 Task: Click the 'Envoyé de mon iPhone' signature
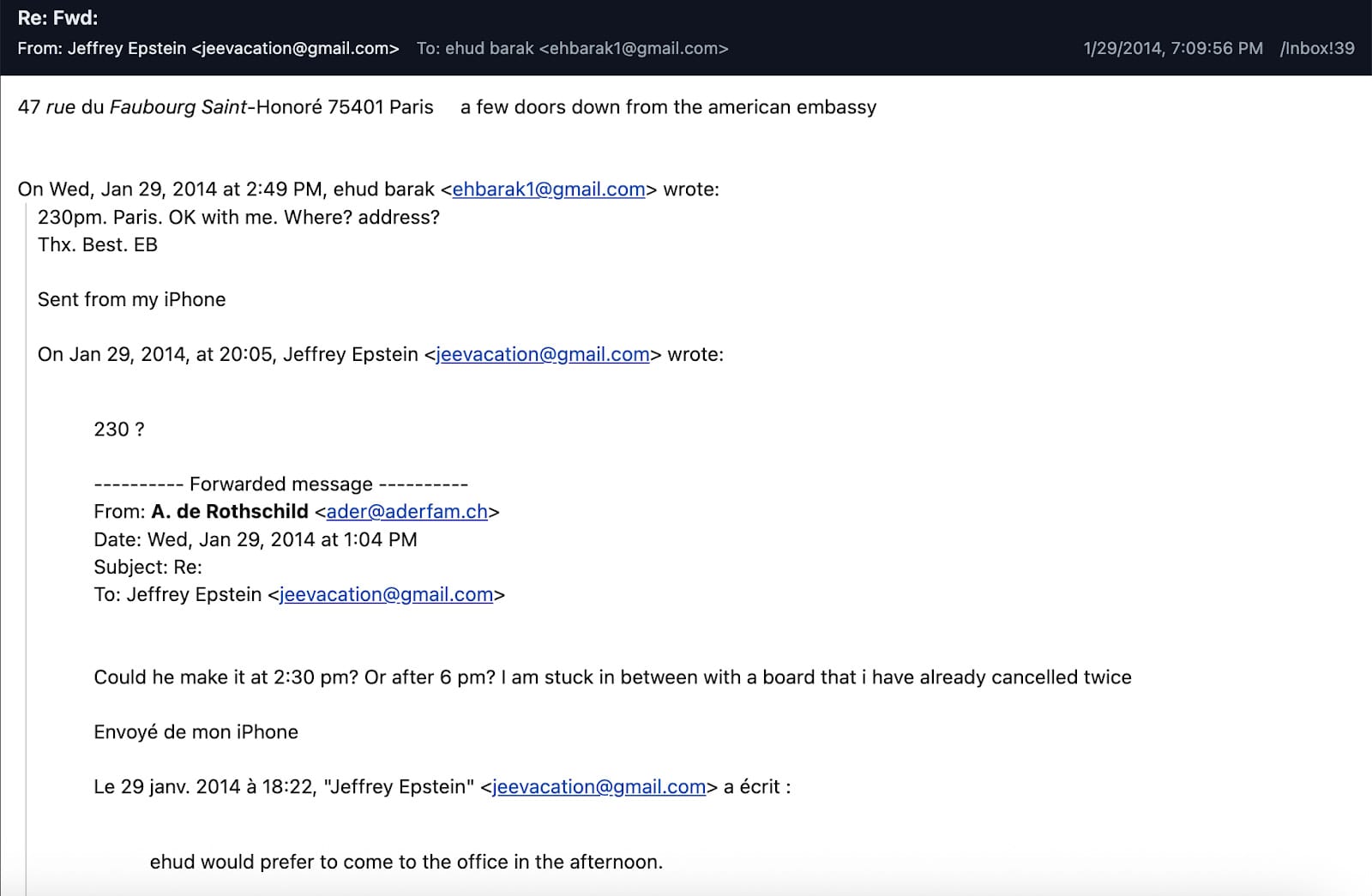coord(196,732)
